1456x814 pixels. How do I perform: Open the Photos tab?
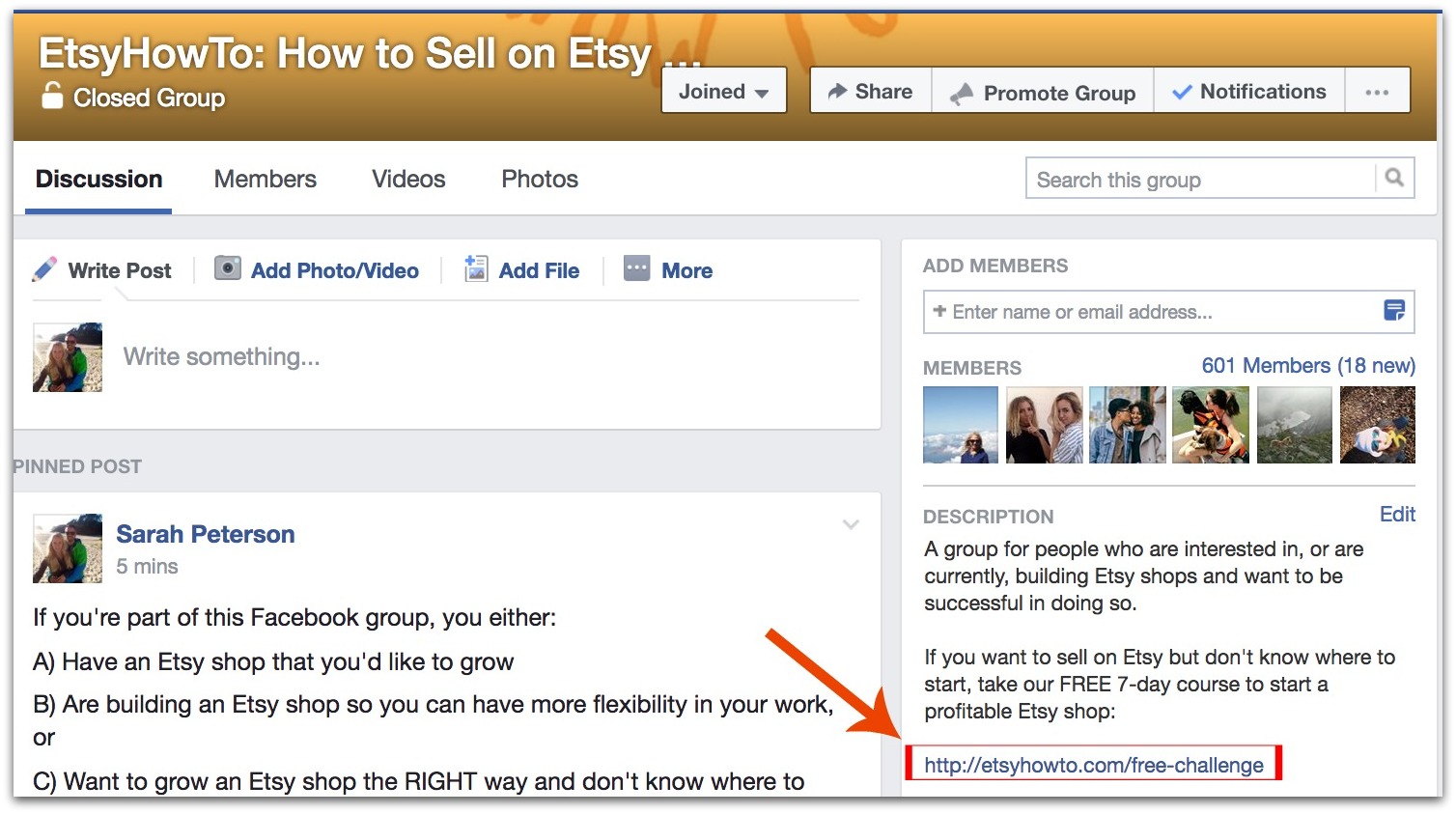tap(540, 179)
